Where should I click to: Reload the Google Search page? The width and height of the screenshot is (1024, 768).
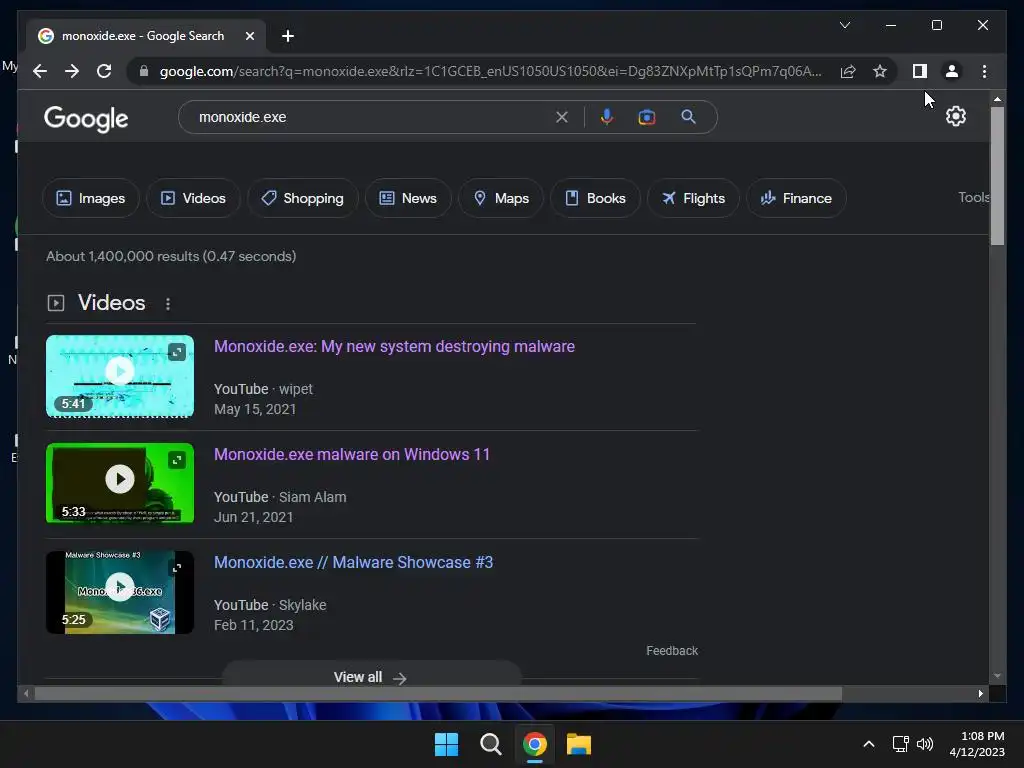(104, 71)
